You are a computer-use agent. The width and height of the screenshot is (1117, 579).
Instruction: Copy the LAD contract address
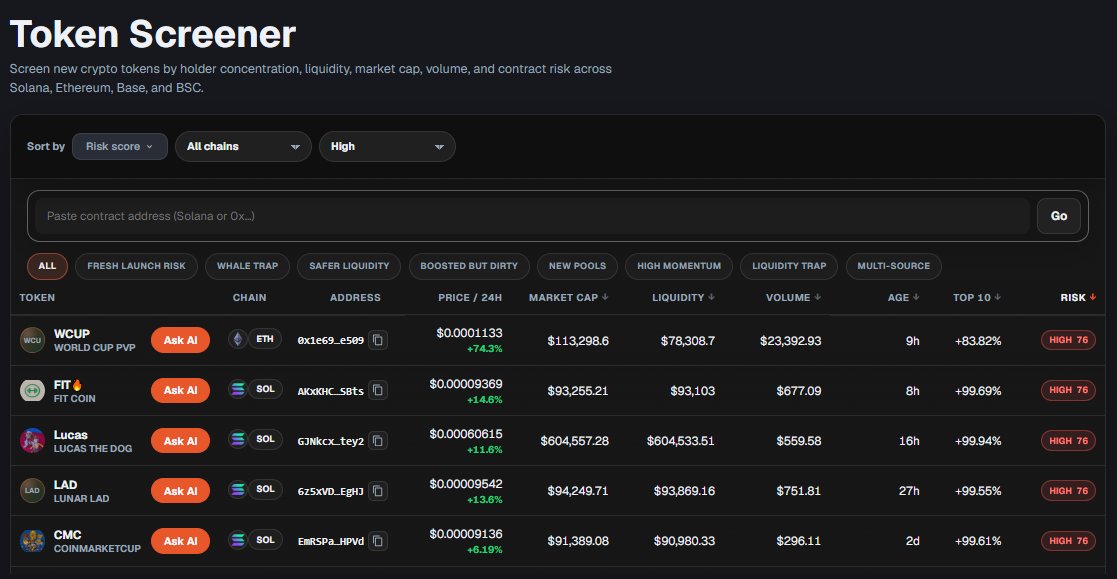(x=378, y=491)
